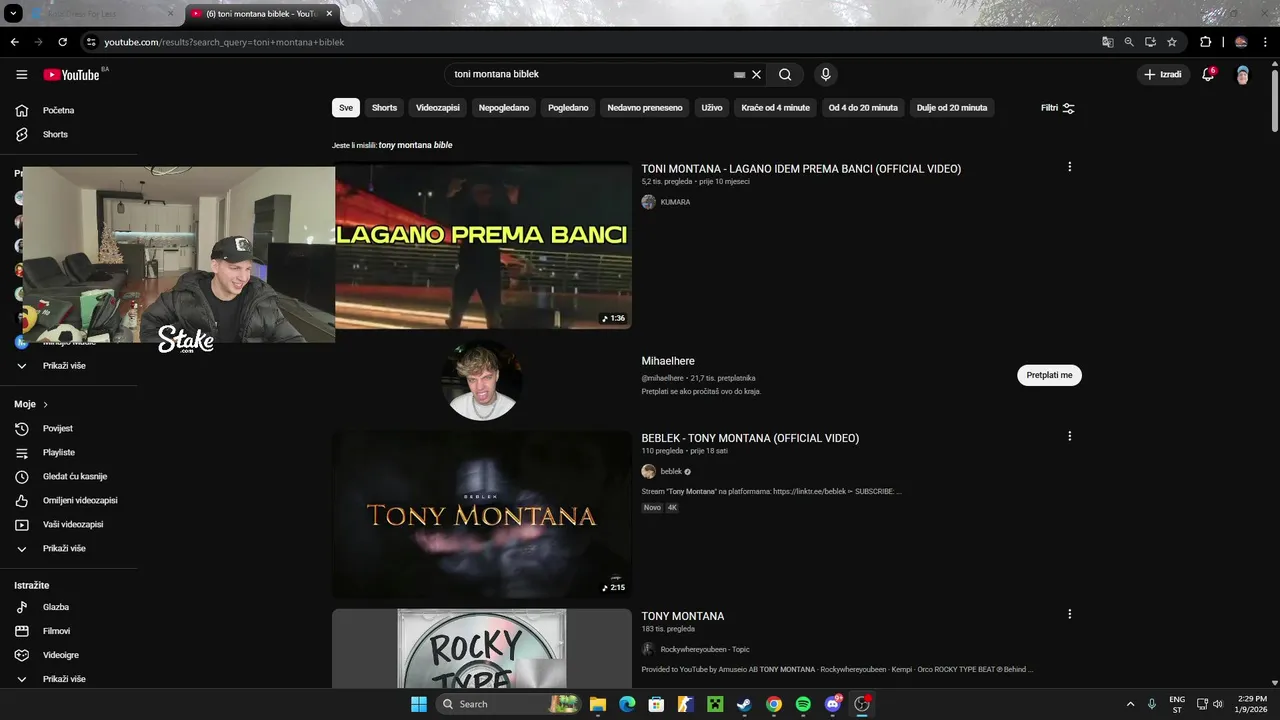
Task: Play LAGANO PREMA BANCI video thumbnail
Action: point(483,246)
